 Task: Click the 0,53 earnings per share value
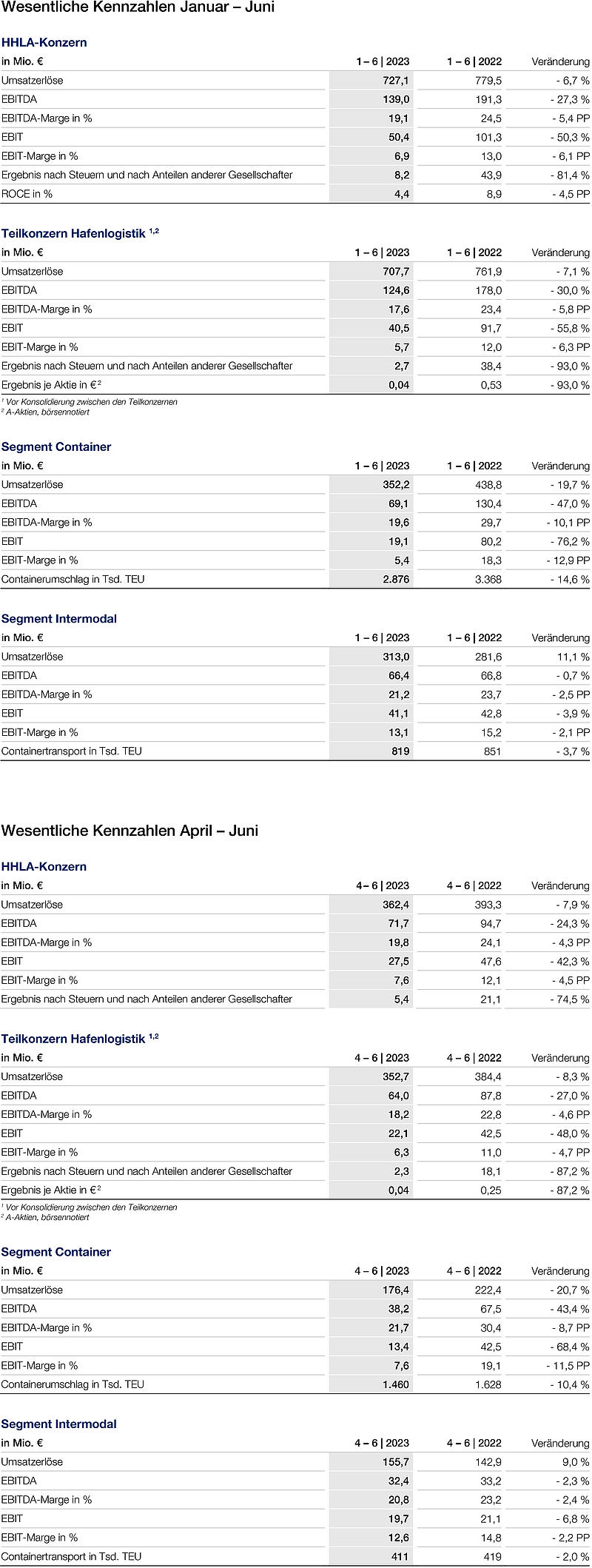[x=490, y=385]
